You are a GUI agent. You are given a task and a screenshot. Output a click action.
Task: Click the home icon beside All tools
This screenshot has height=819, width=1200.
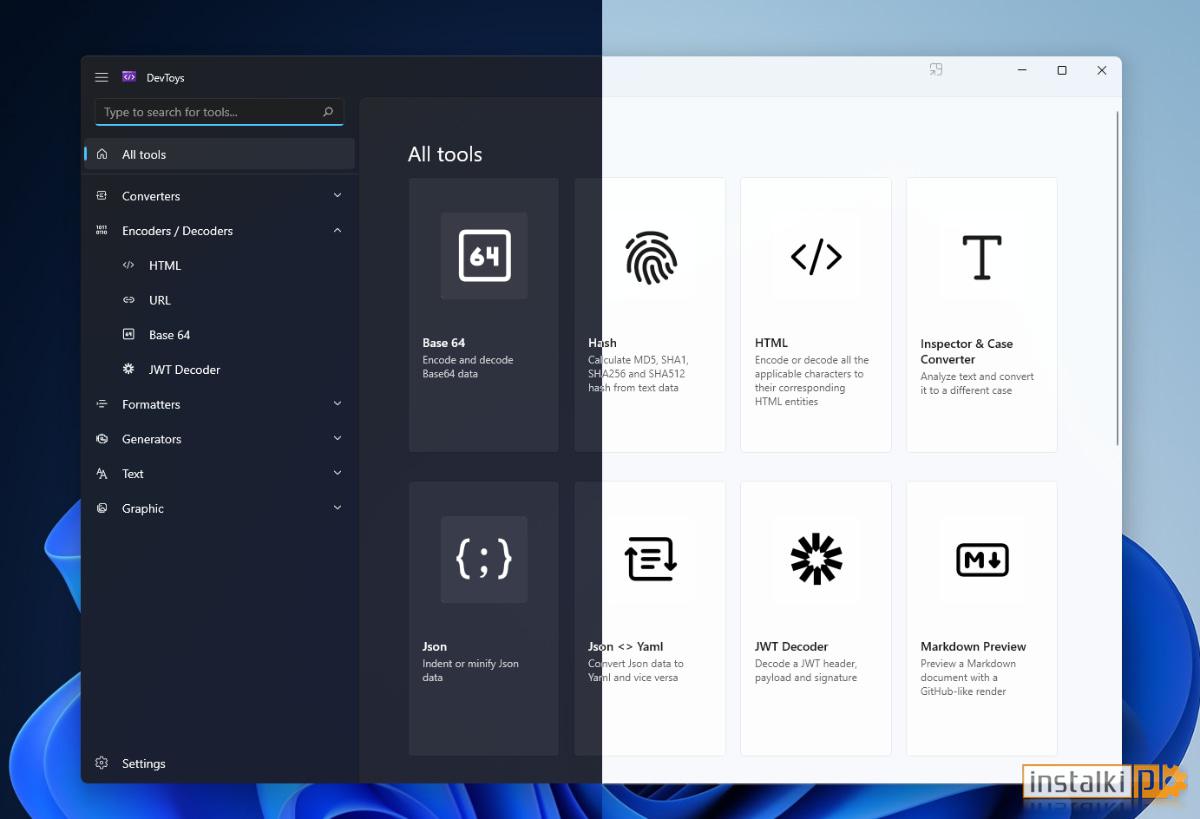(x=102, y=154)
